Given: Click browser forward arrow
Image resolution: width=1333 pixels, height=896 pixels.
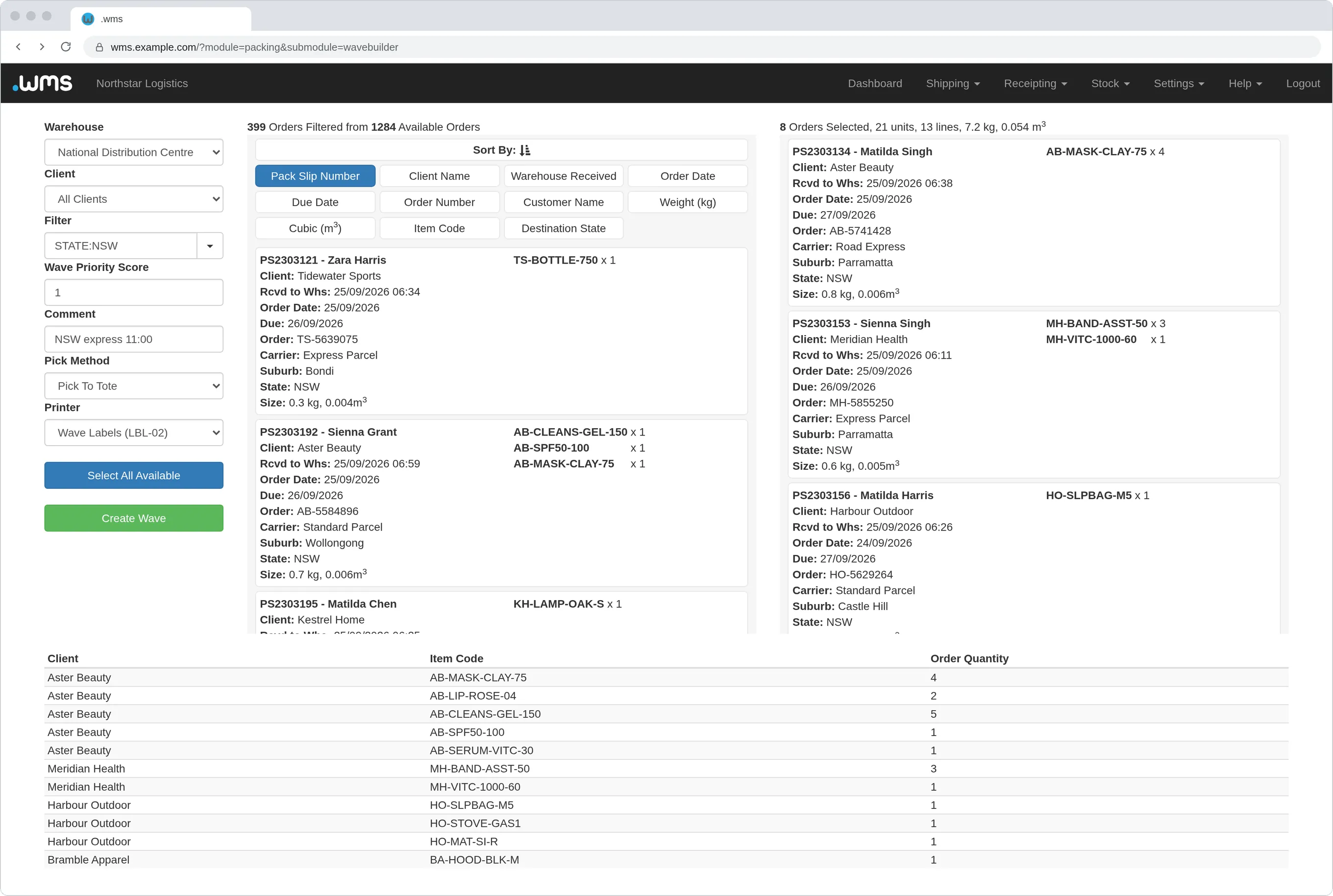Looking at the screenshot, I should point(42,47).
